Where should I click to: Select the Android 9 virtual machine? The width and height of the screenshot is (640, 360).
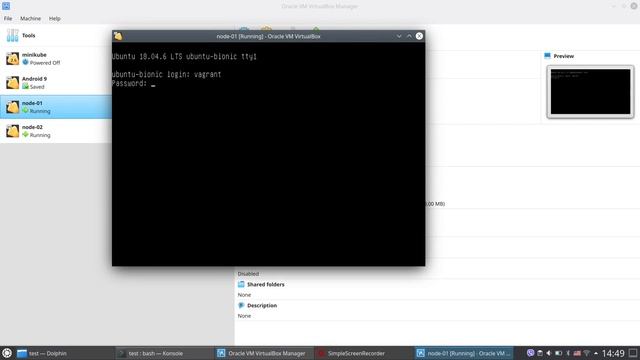56,83
